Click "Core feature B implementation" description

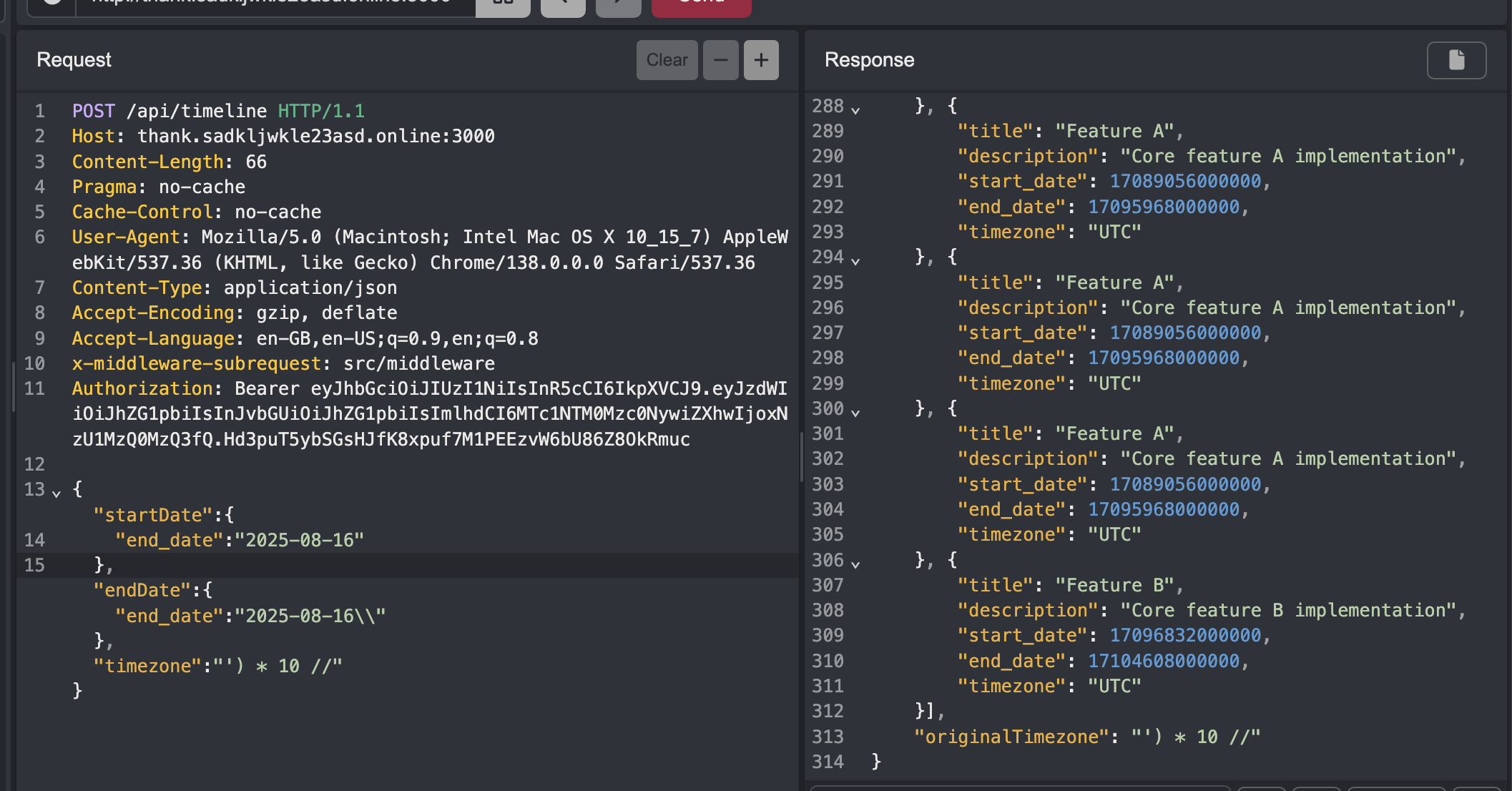(x=1288, y=611)
